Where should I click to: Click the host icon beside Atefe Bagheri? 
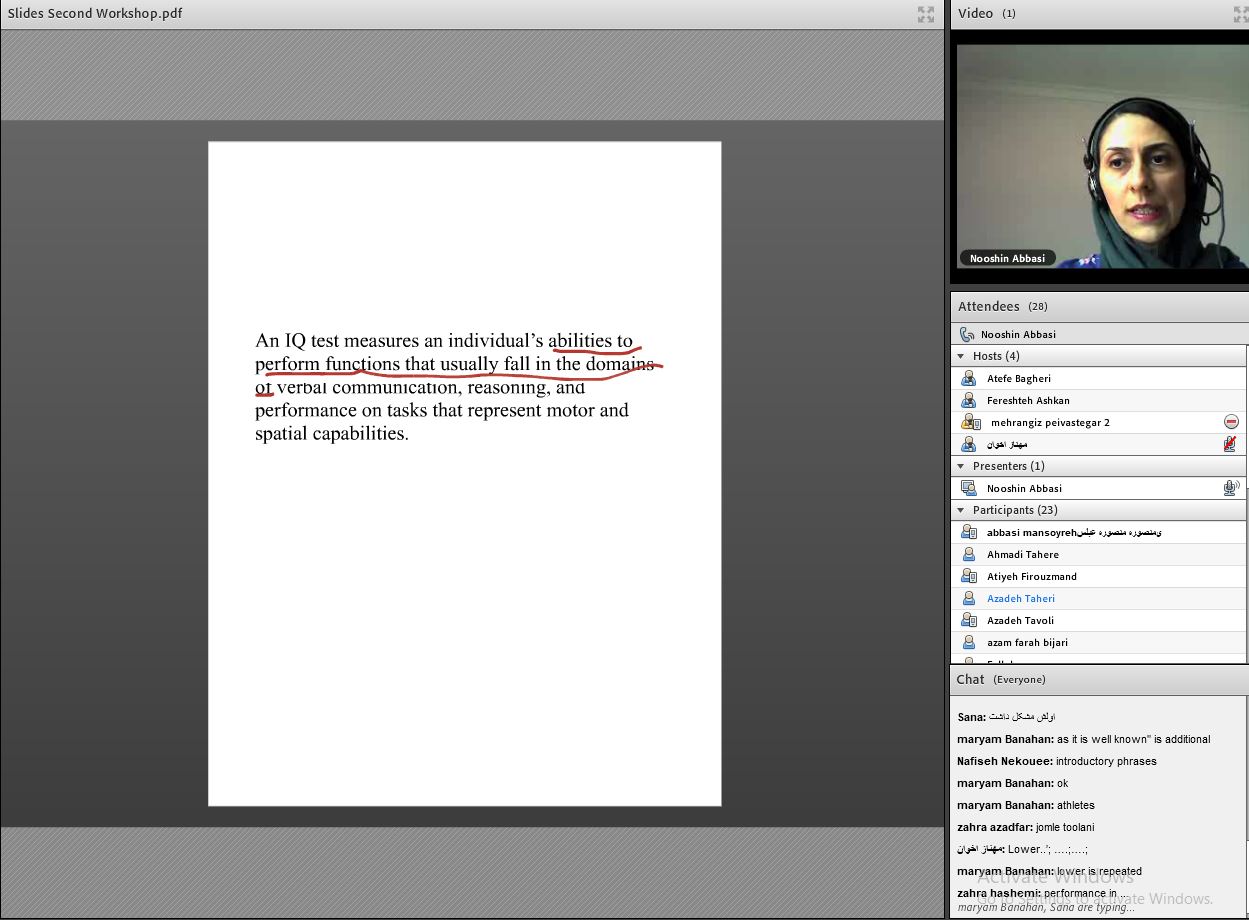tap(968, 378)
